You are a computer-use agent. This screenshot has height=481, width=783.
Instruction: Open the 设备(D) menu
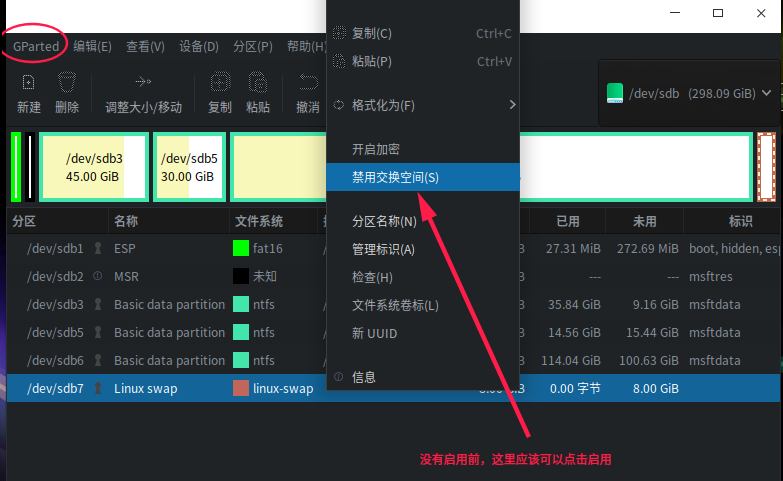tap(199, 46)
